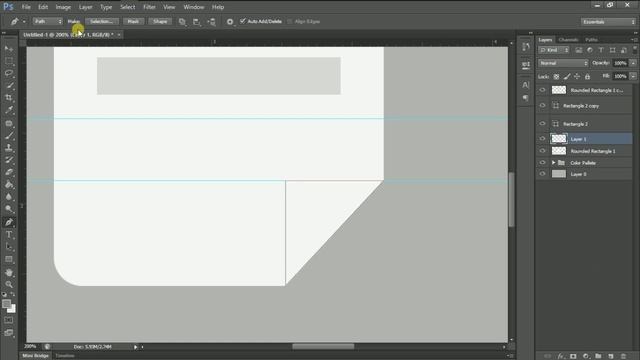Hide the Rounded Rectangle 1 copy layer
640x360 pixels.
542,90
